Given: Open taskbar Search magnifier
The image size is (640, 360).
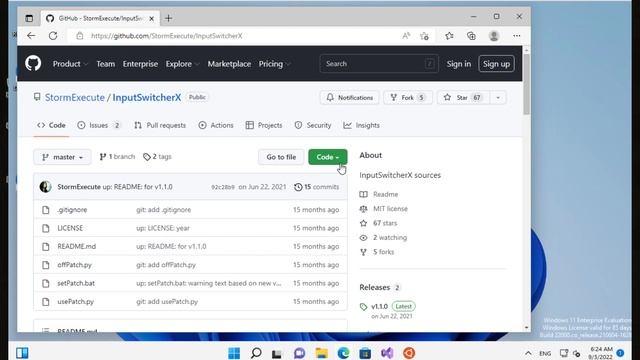Looking at the screenshot, I should [x=256, y=353].
